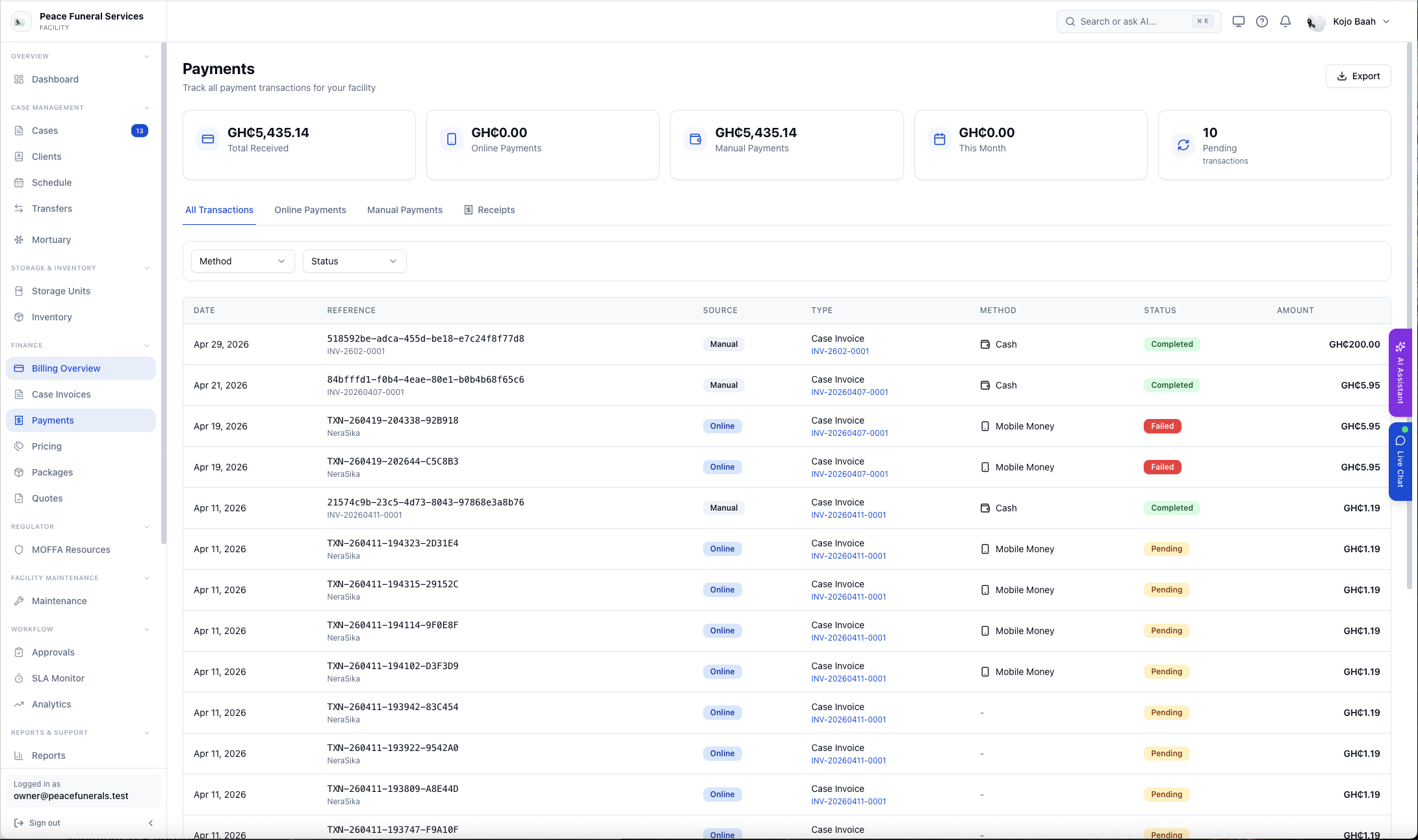The width and height of the screenshot is (1418, 840).
Task: Click the Total Received card
Action: [299, 145]
